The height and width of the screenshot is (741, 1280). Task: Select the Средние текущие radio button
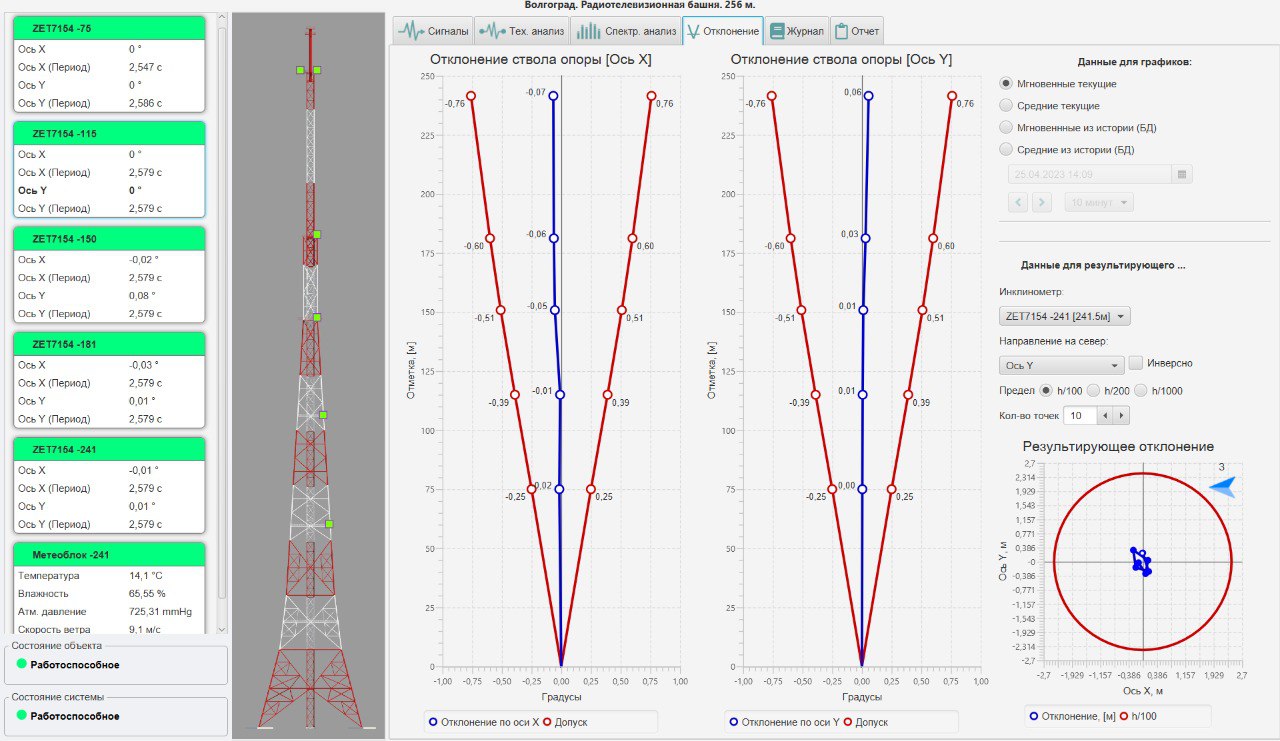(1007, 105)
